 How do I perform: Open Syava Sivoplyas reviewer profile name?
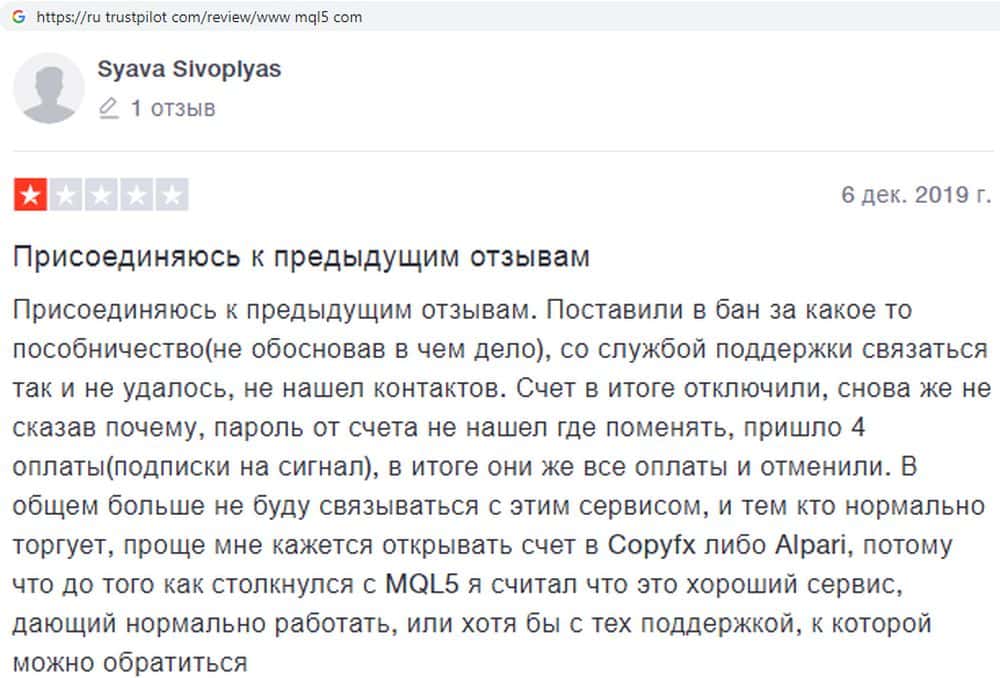(189, 69)
